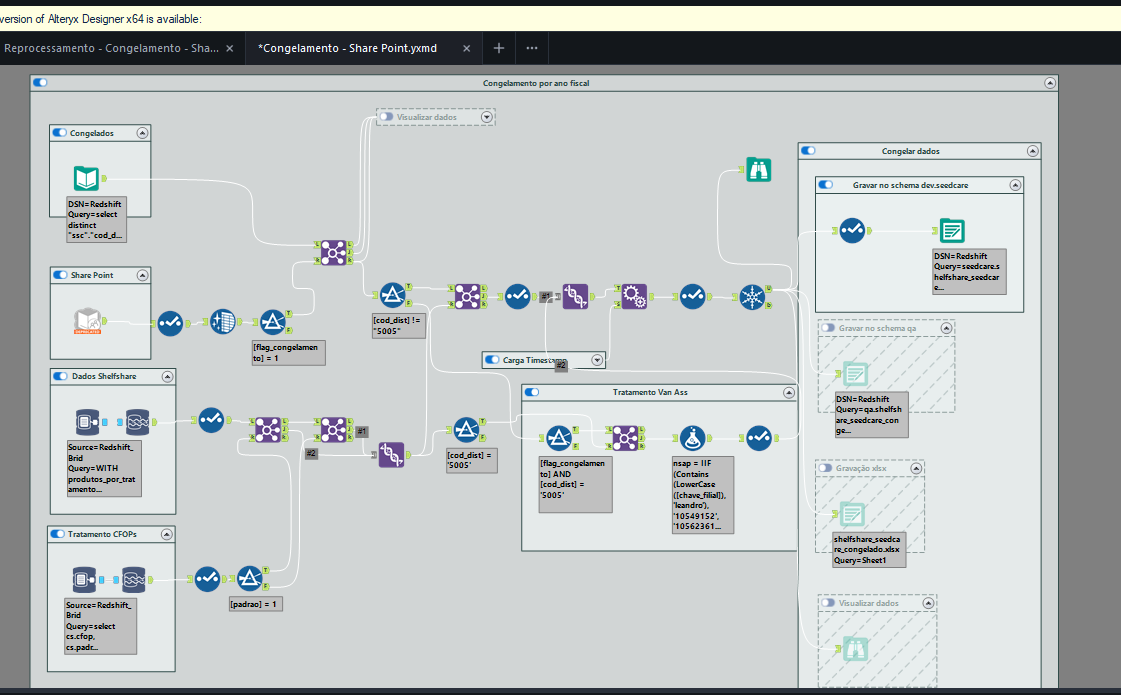Viewport: 1121px width, 695px height.
Task: Select the Formula flask tool in Tratamento Van Ass
Action: click(x=692, y=438)
